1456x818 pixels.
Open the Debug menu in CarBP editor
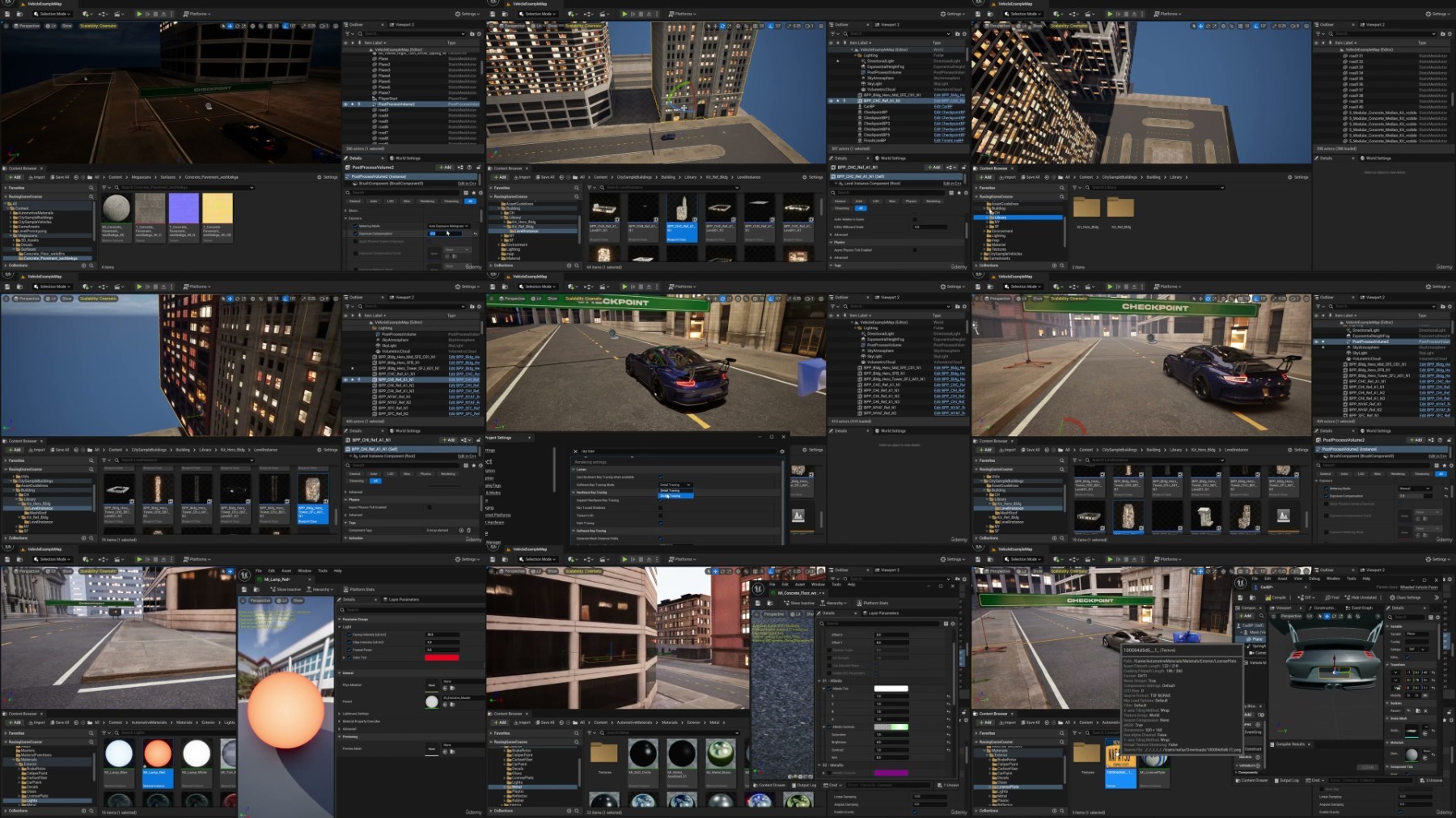(1314, 579)
